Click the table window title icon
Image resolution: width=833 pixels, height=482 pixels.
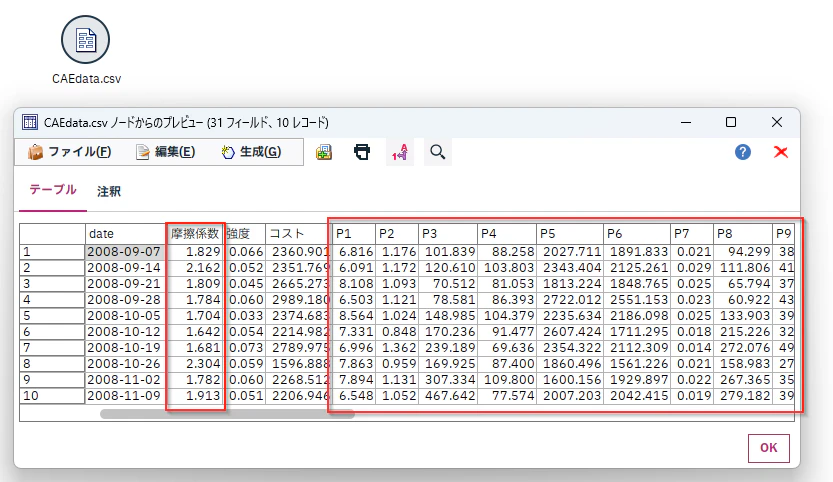(30, 122)
